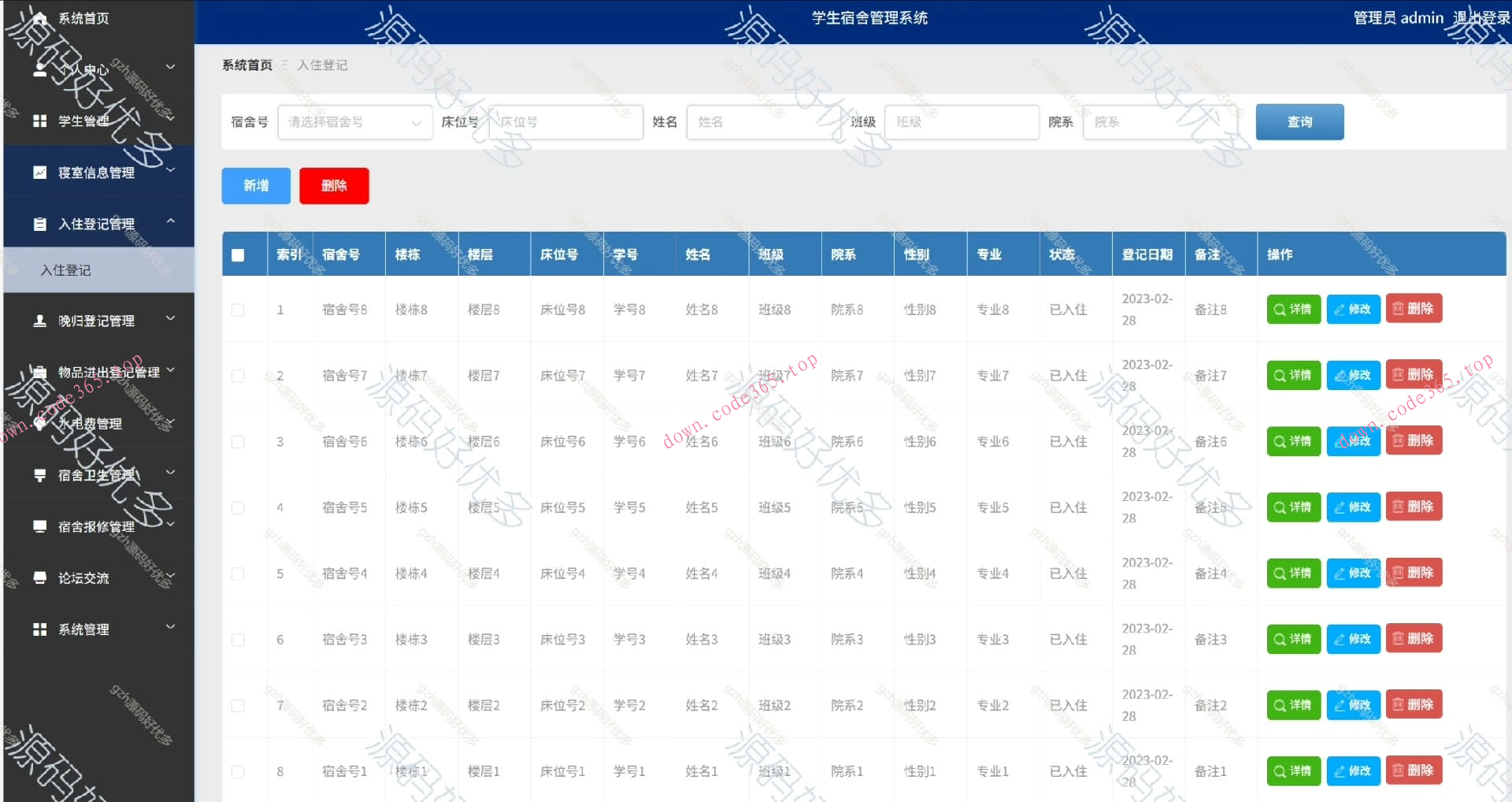Select the 晚归登记管理 person icon
The width and height of the screenshot is (1512, 802).
point(41,320)
